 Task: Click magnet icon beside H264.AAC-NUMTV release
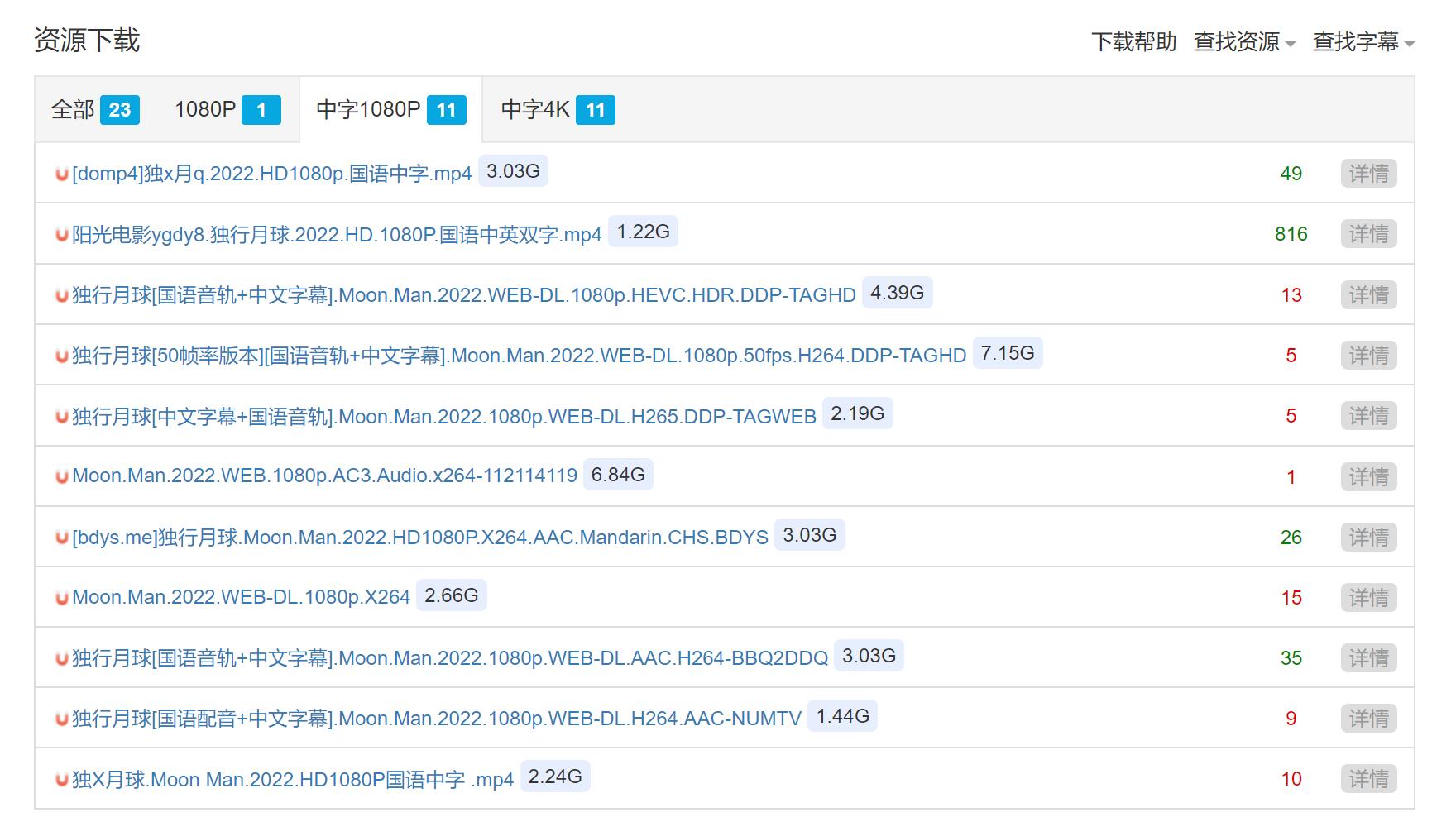point(61,719)
